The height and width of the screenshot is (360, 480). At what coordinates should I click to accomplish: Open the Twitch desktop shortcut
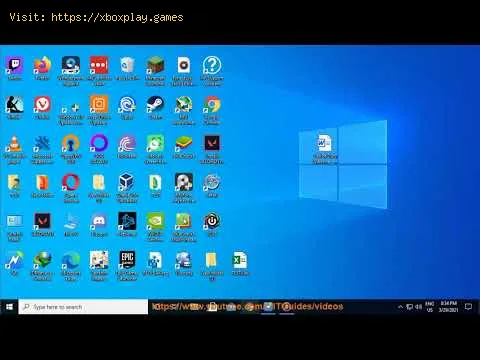coord(15,65)
